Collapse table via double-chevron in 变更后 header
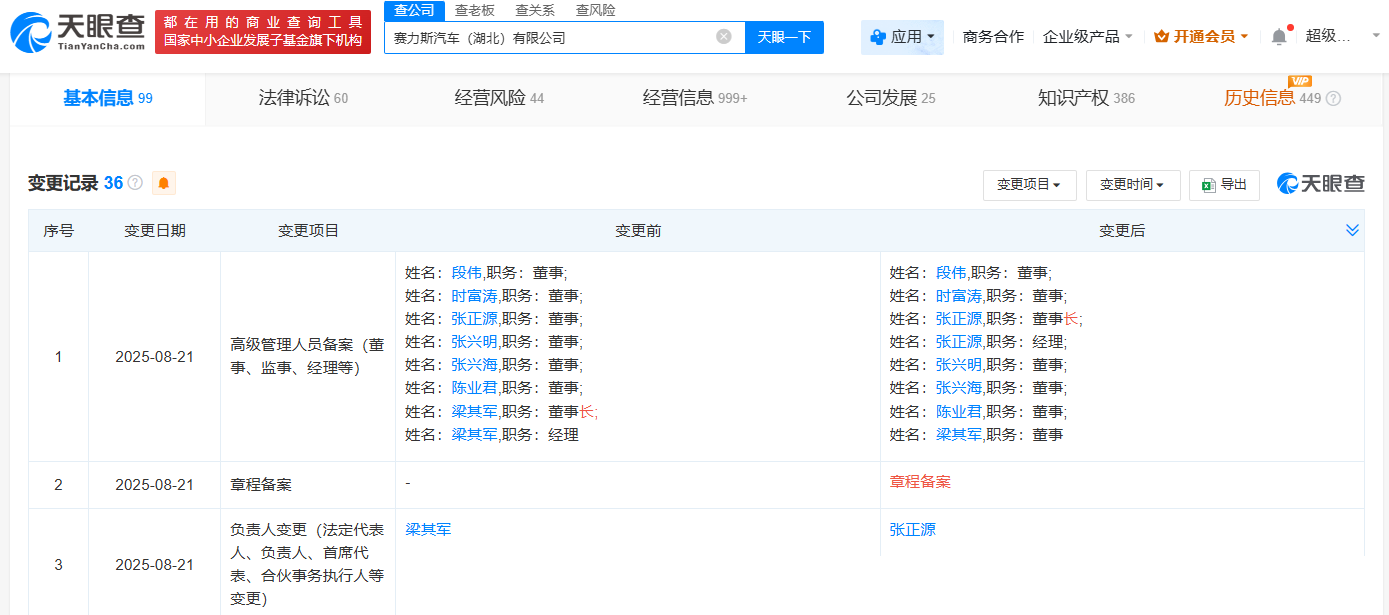Screen dimensions: 1389x615 point(1352,229)
